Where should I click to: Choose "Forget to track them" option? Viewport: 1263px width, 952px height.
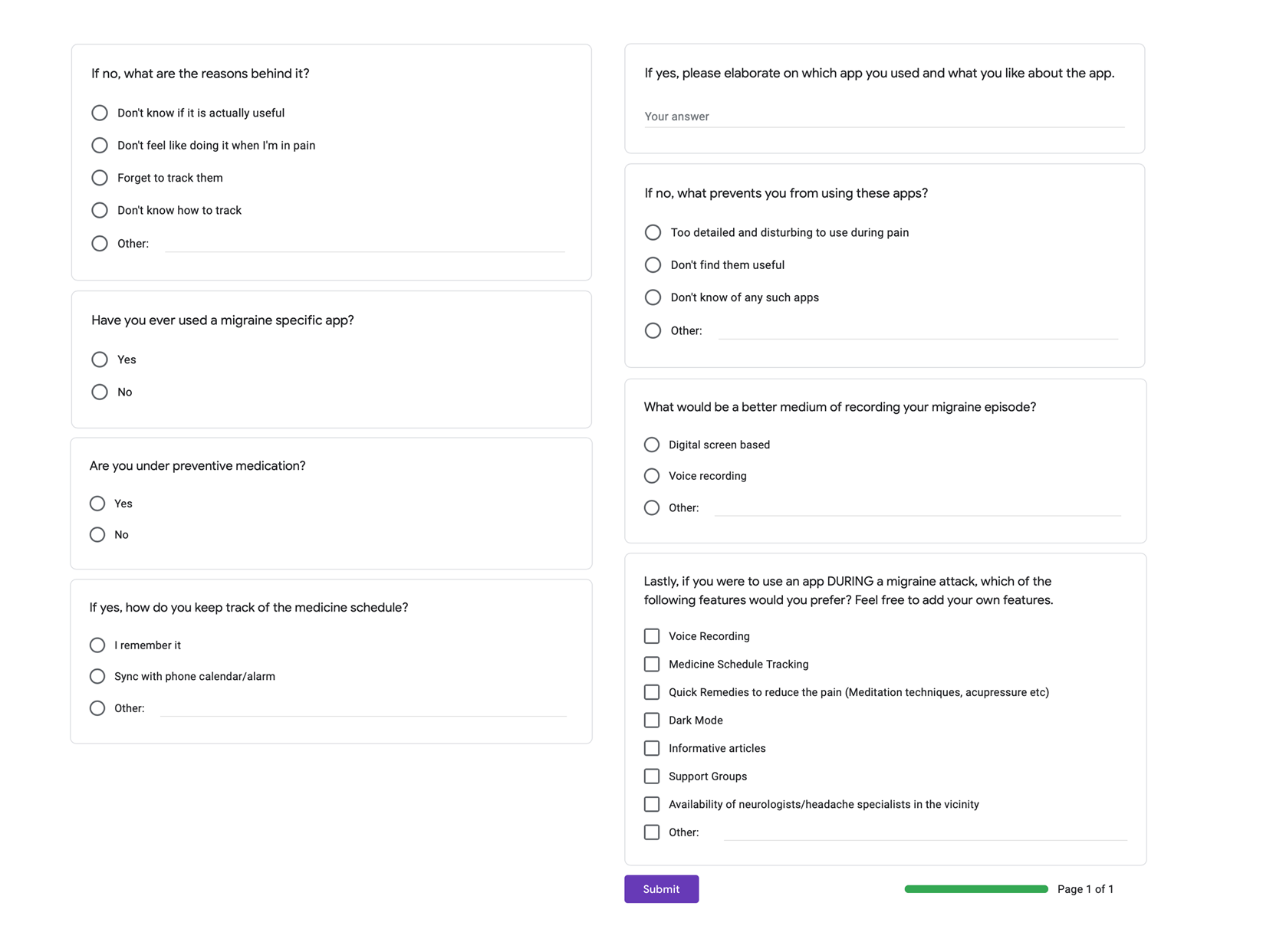coord(100,178)
